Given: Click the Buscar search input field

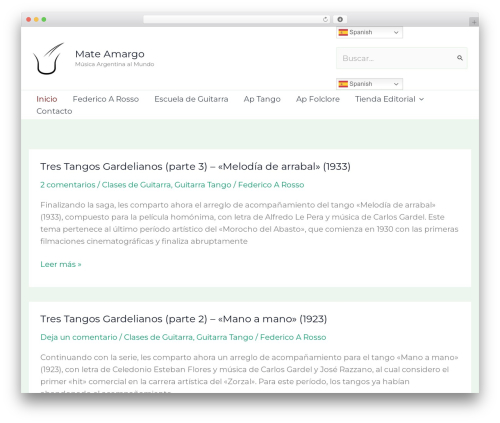Looking at the screenshot, I should 402,58.
